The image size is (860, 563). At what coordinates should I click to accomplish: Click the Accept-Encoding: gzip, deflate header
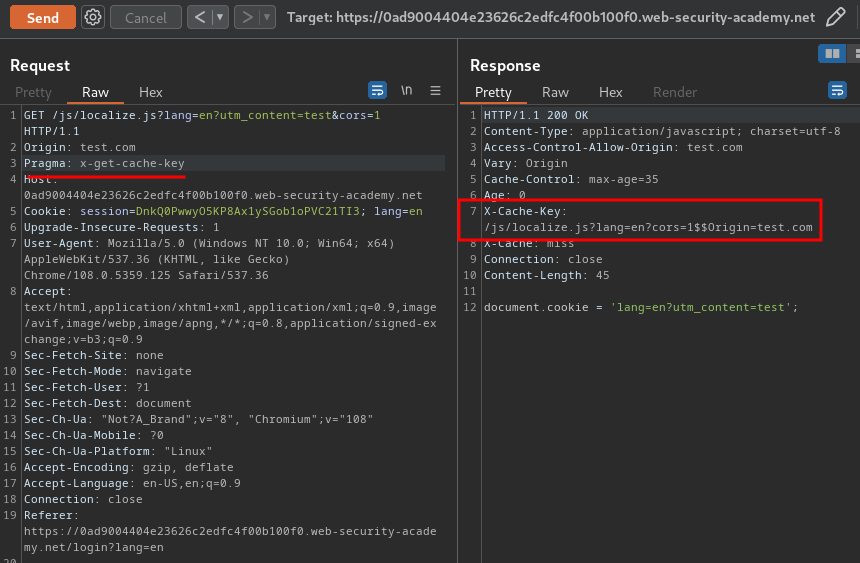click(128, 468)
